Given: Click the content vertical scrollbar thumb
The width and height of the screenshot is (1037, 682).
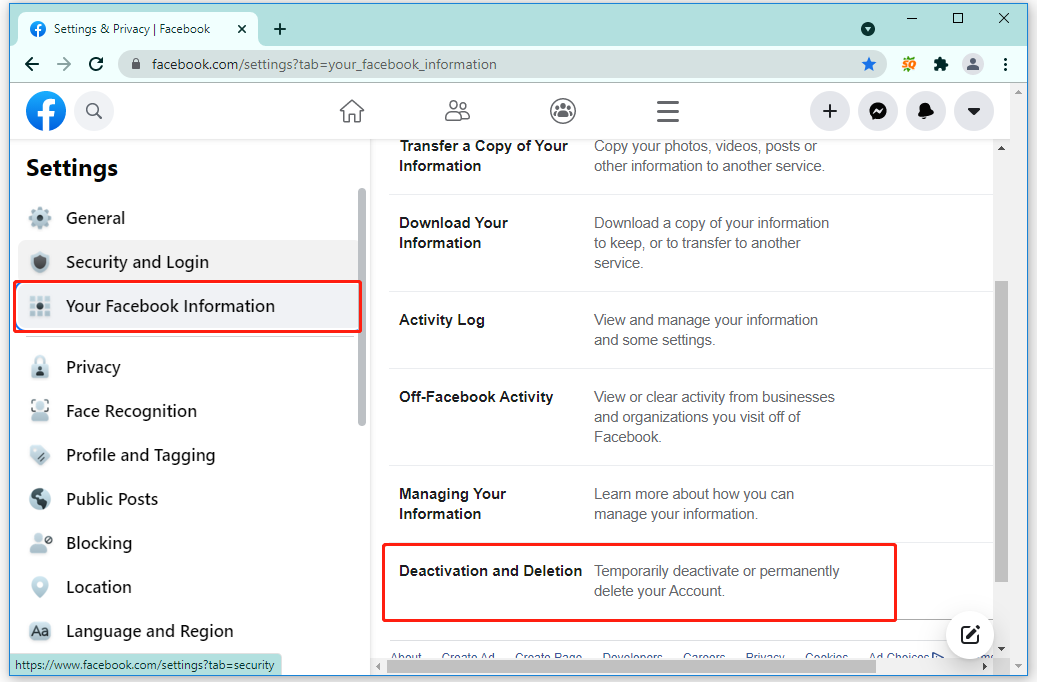Looking at the screenshot, I should tap(1001, 431).
